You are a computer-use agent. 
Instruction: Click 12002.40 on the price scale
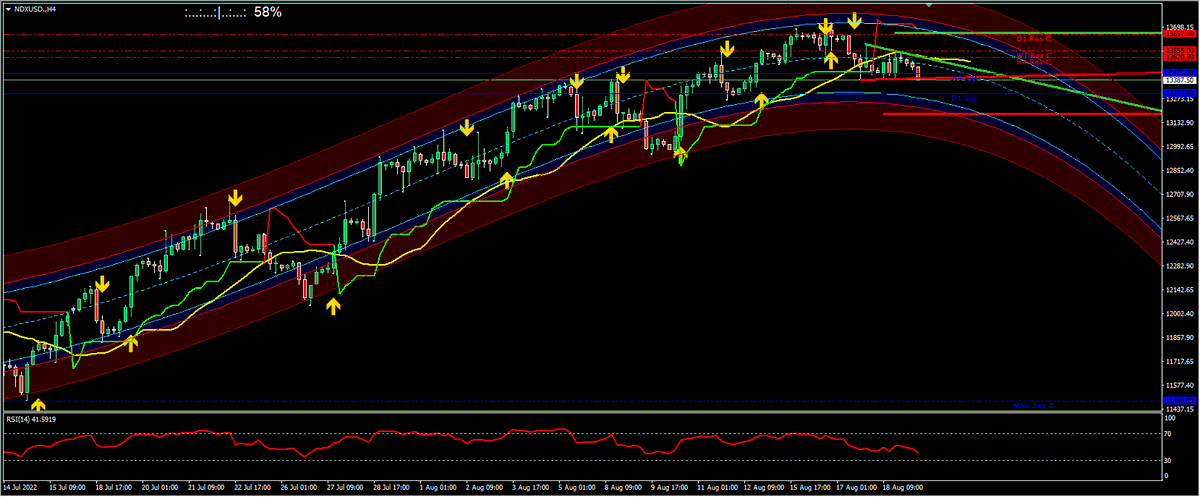pos(1181,314)
